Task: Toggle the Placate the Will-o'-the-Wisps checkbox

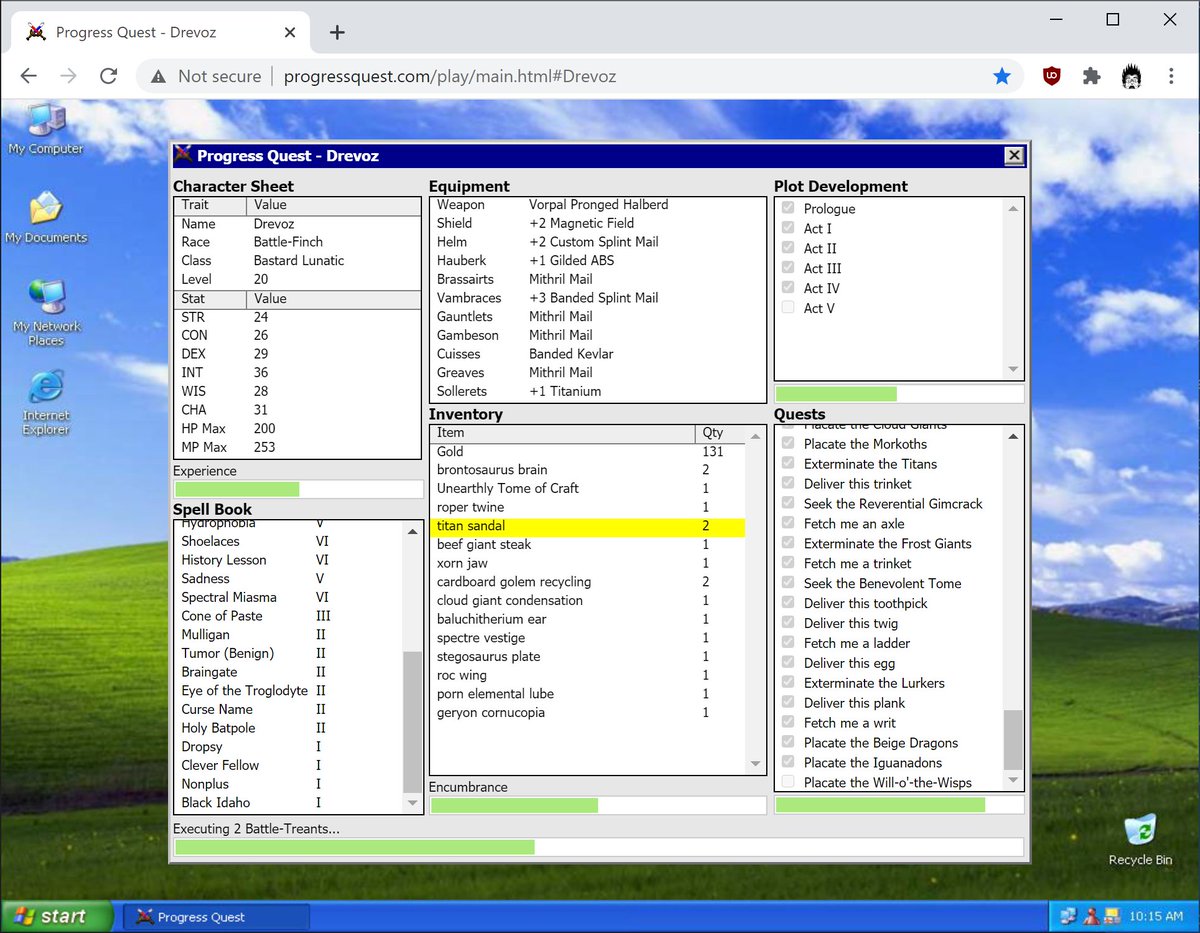Action: point(789,782)
